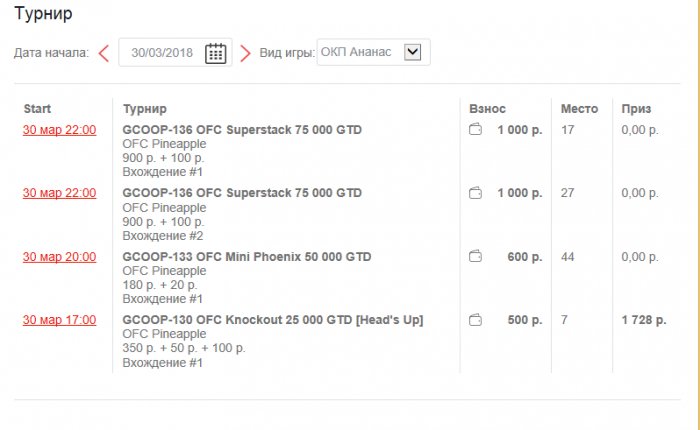The image size is (700, 430).
Task: Sort by the Место column header
Action: [x=579, y=108]
